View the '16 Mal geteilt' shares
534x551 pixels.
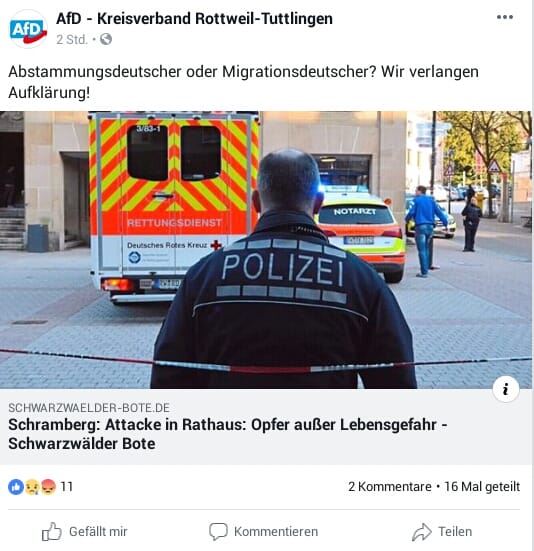[482, 487]
